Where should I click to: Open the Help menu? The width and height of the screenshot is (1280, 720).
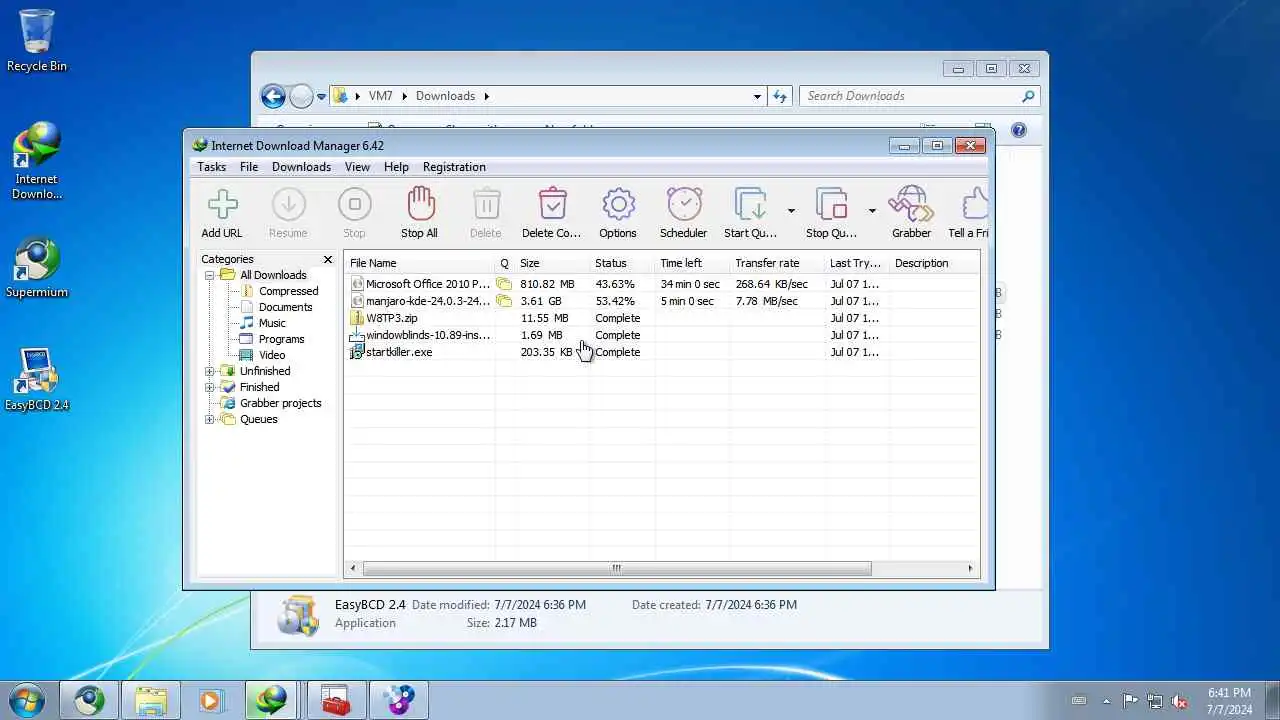point(396,167)
